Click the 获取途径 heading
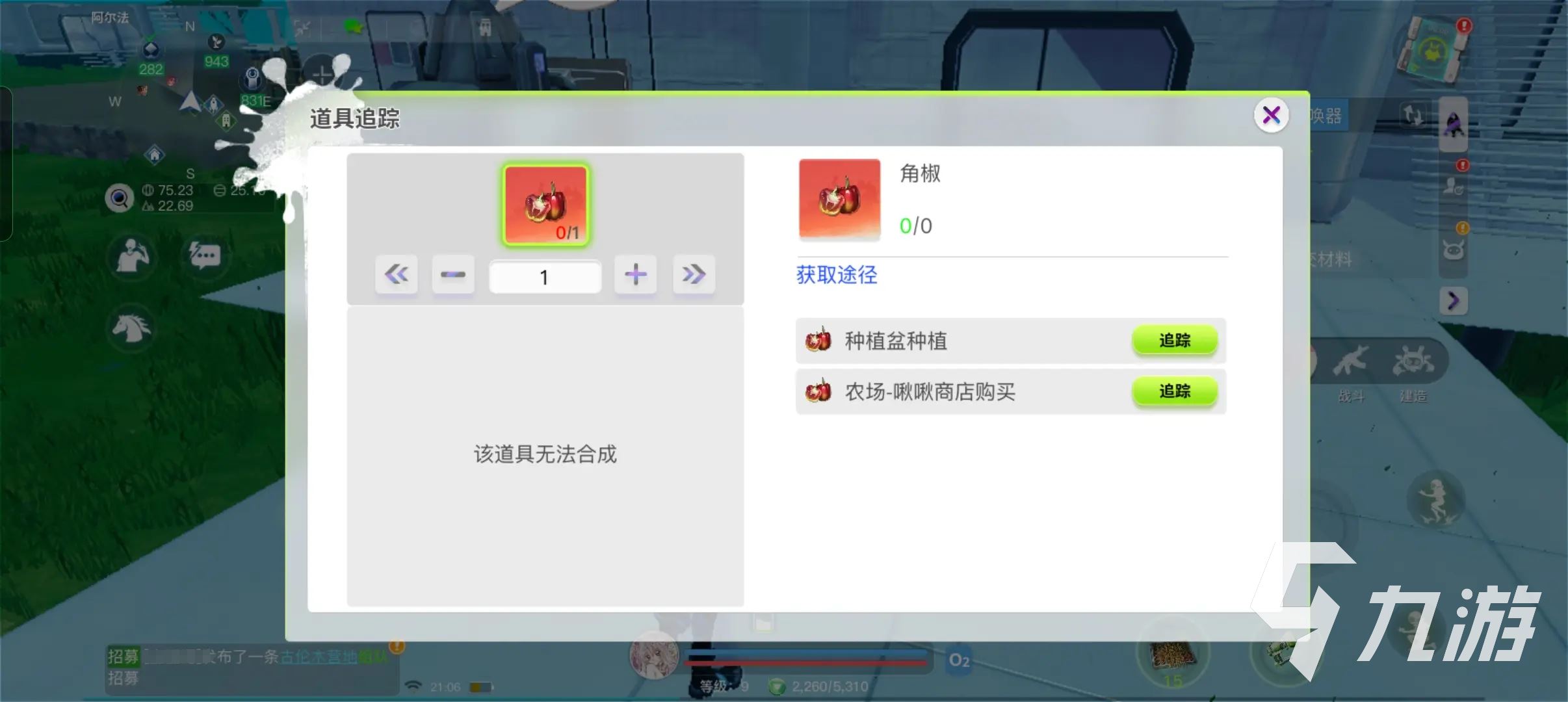Viewport: 1568px width, 702px height. pyautogui.click(x=837, y=275)
